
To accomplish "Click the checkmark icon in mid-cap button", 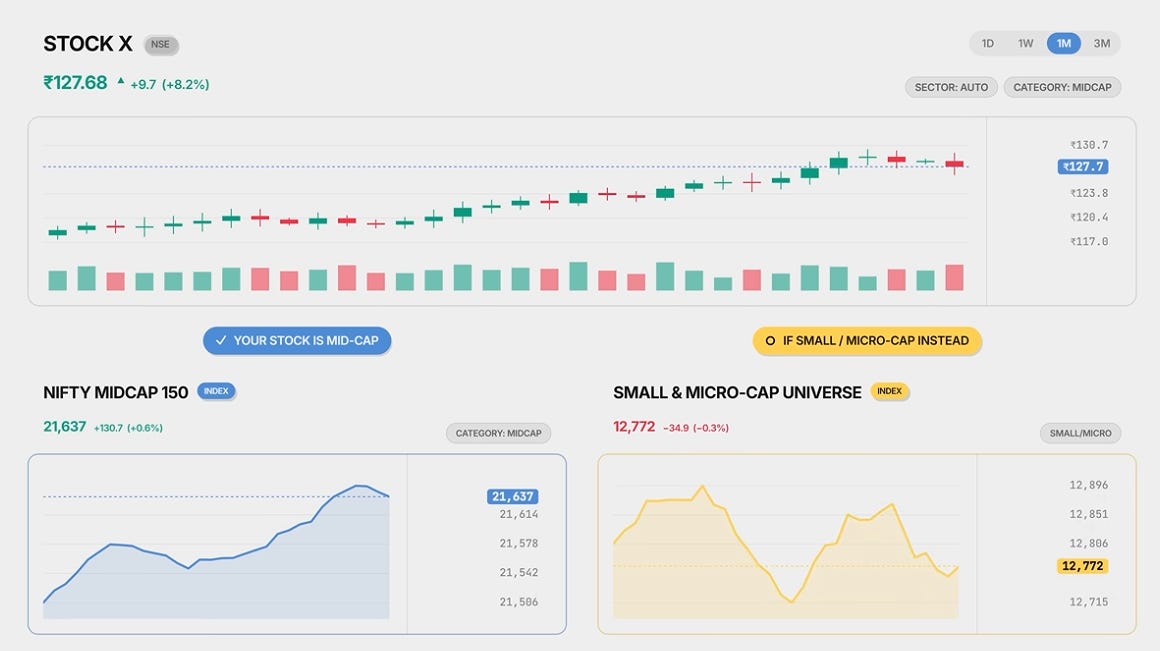I will click(220, 340).
